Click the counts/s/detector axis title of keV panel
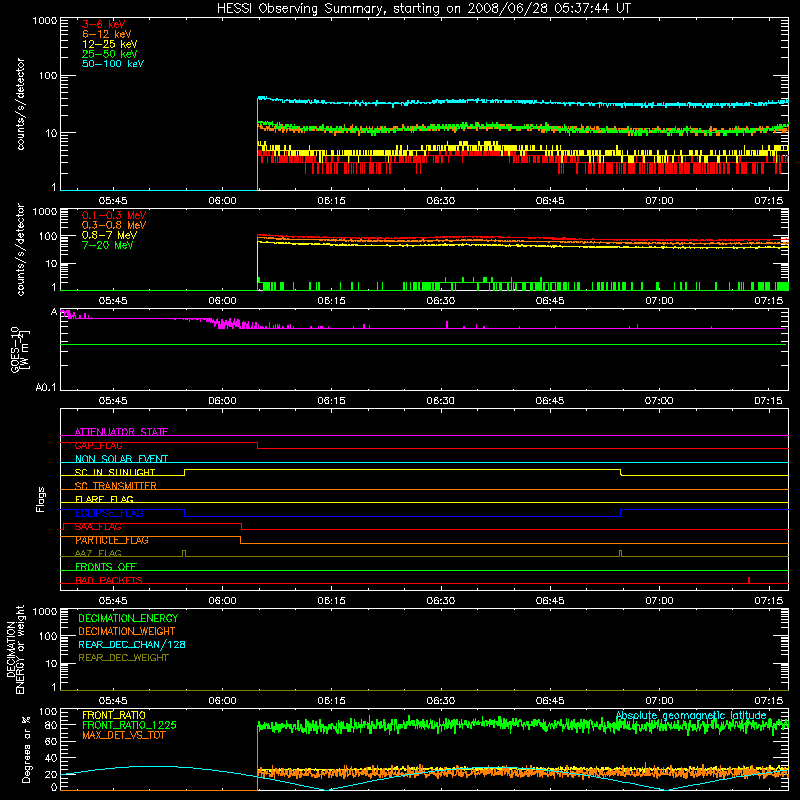Viewport: 800px width, 800px height. (x=20, y=104)
